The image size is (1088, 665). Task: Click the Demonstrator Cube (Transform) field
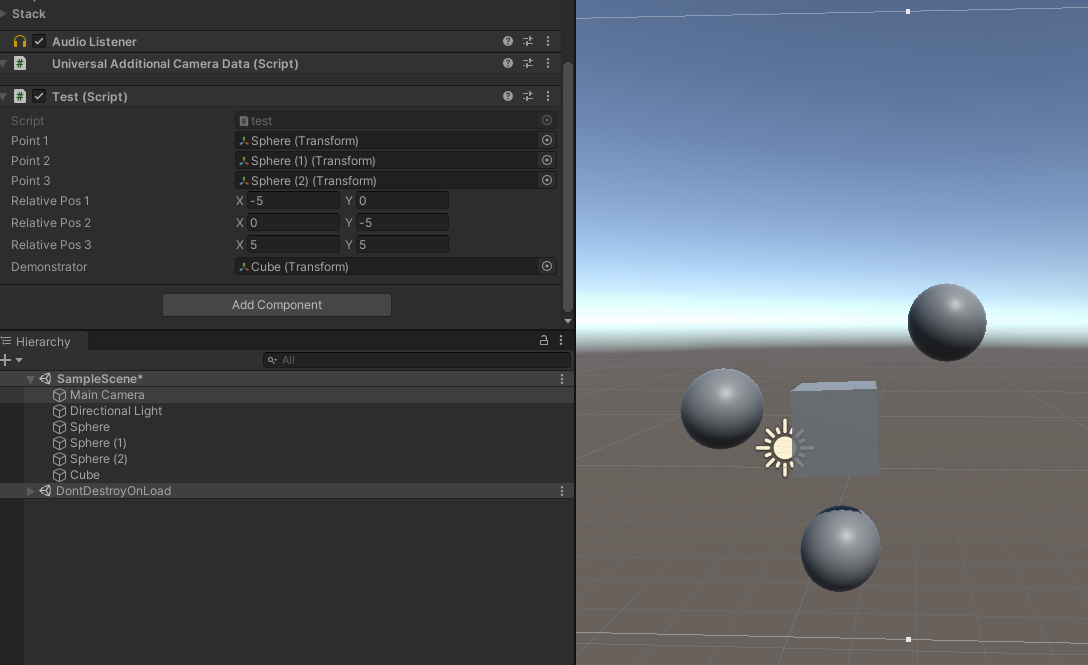click(387, 267)
